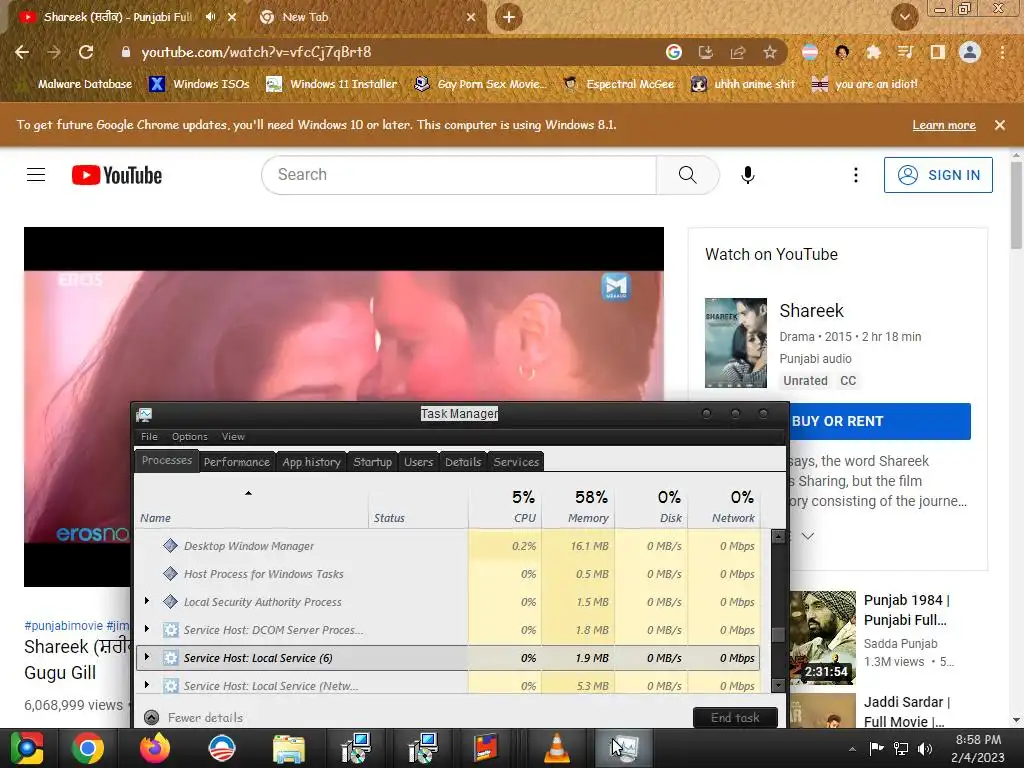
Task: Open YouTube settings three-dot icon
Action: point(856,174)
